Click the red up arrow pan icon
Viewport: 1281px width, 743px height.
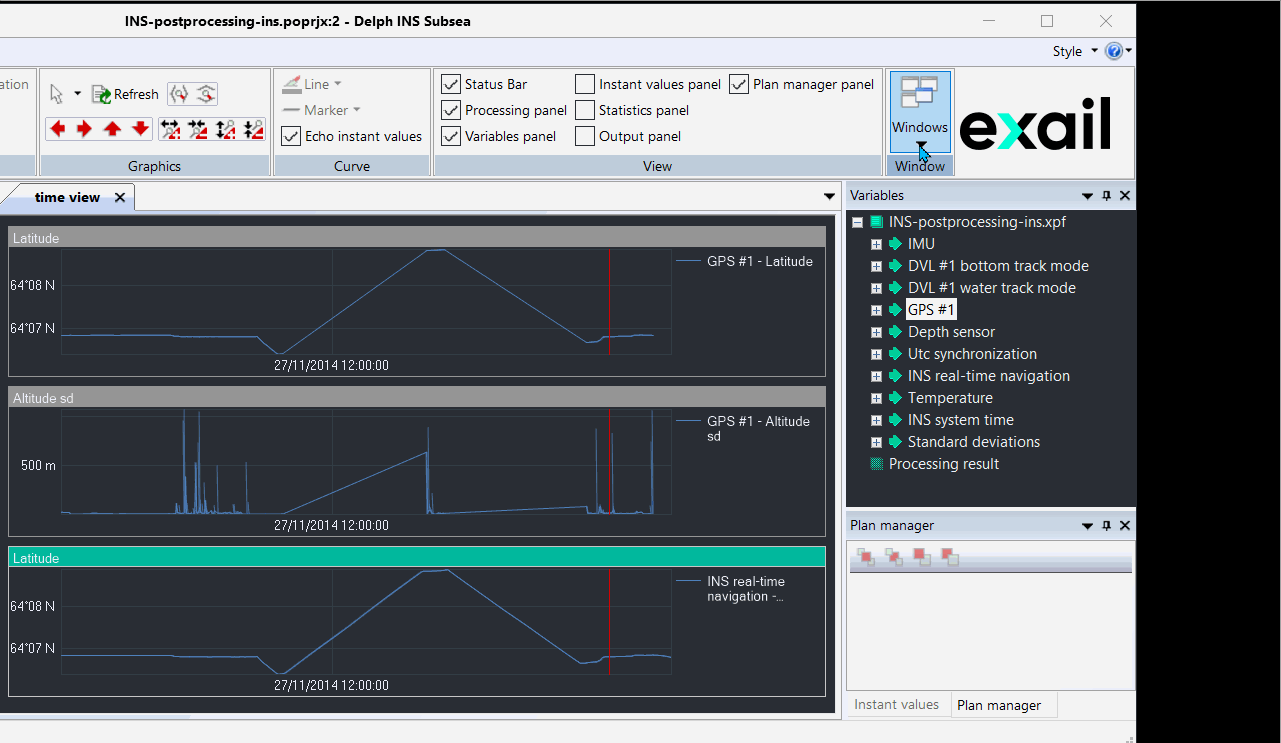pos(113,128)
